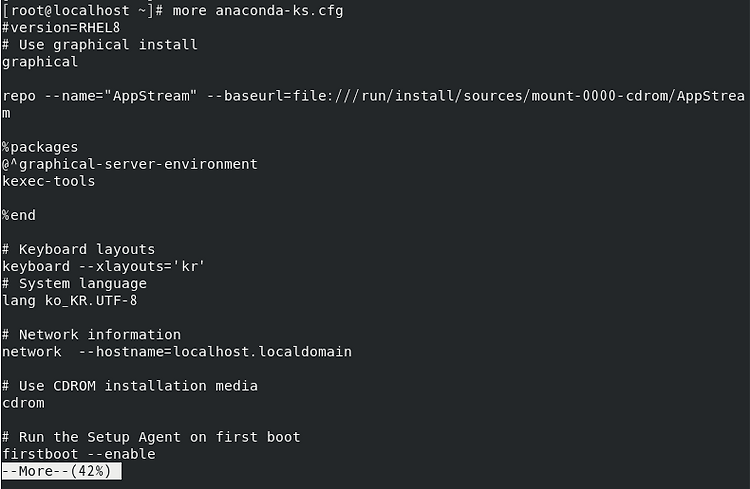
Task: Click the 'more anaconda-ks.cfg' command text
Action: click(257, 11)
